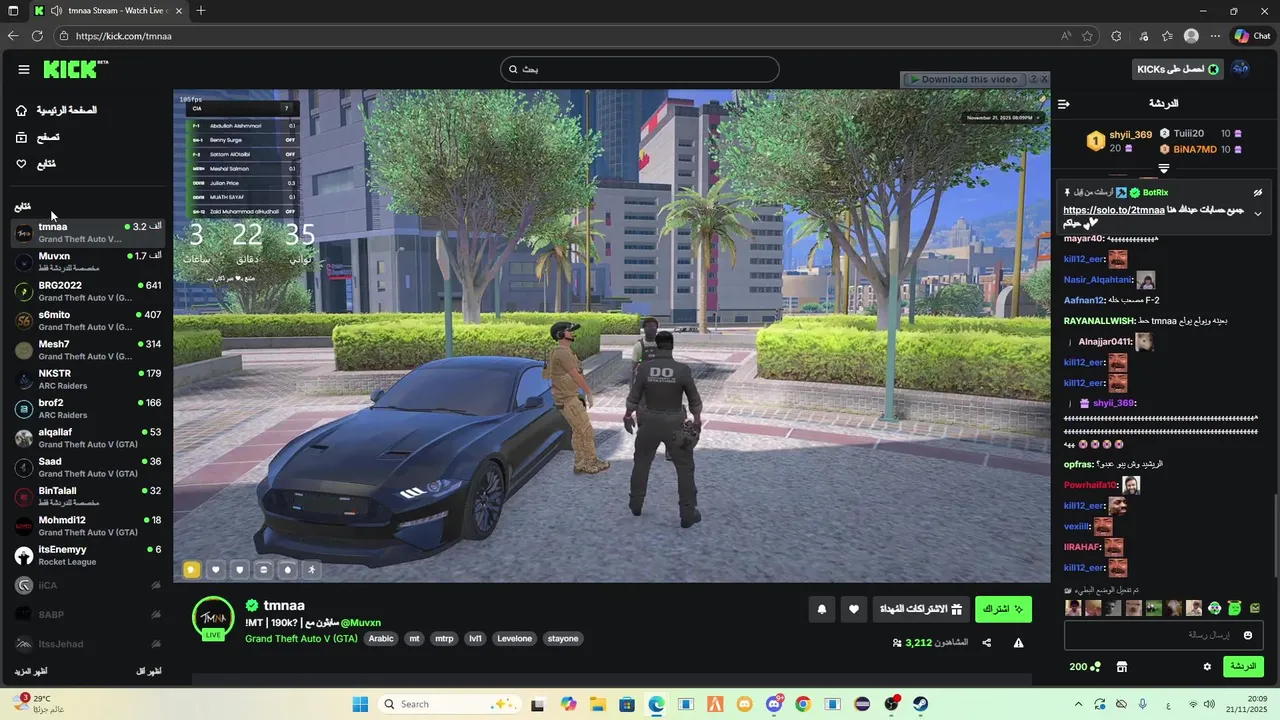The height and width of the screenshot is (720, 1280).
Task: Collapse the chat panel with arrow icon
Action: [1064, 104]
